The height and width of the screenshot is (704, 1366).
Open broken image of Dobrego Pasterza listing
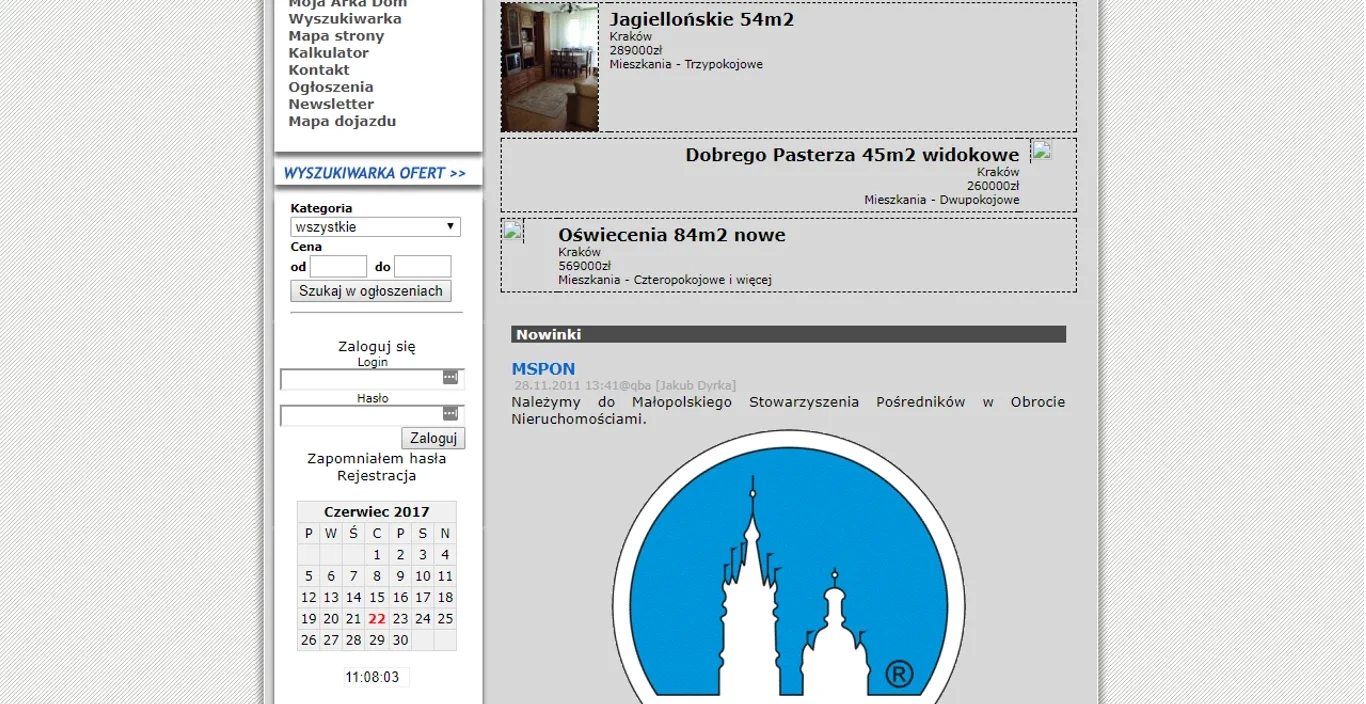(1041, 150)
